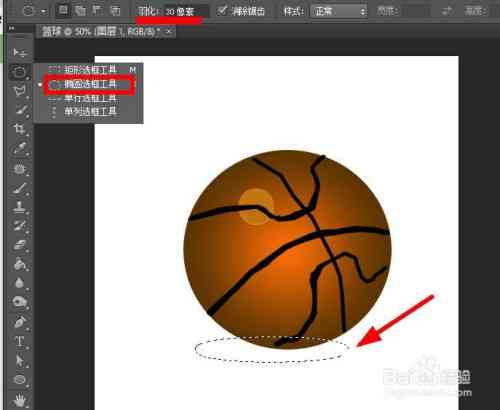This screenshot has width=500, height=410.
Task: Select the Pen tool
Action: pos(20,322)
